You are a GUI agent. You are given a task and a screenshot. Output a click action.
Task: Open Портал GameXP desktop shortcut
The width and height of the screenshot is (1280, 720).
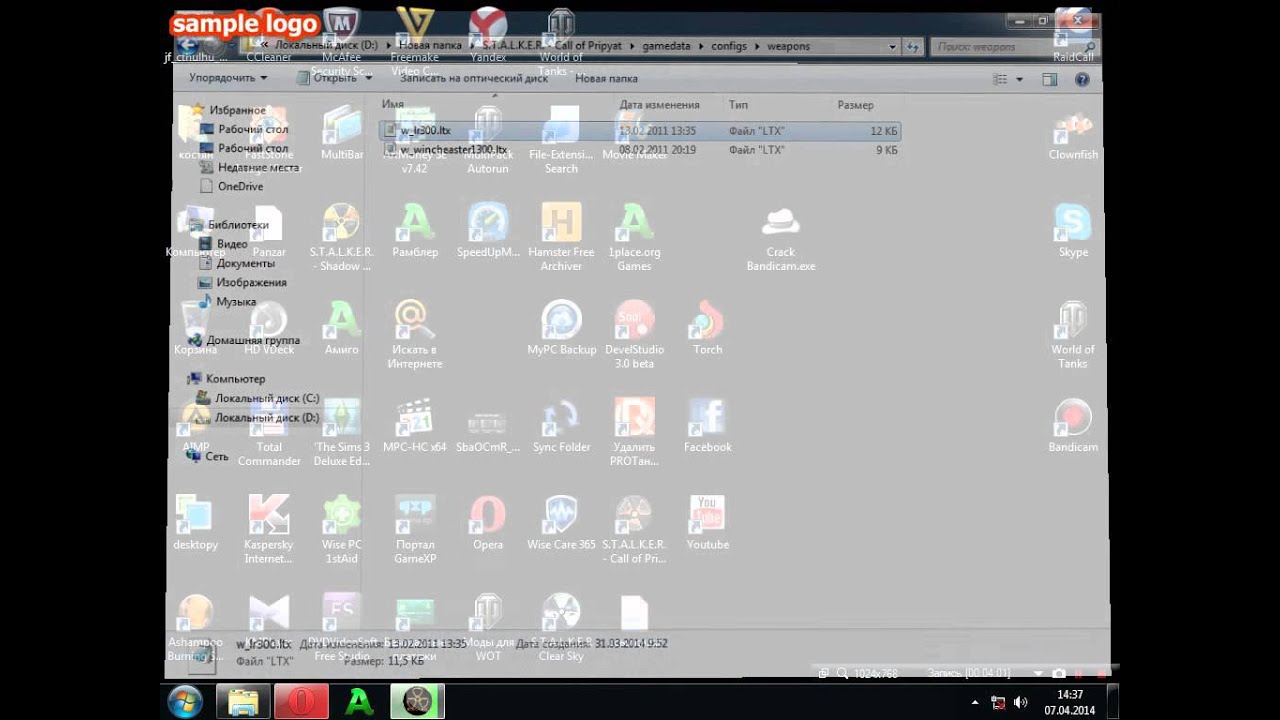[x=415, y=530]
